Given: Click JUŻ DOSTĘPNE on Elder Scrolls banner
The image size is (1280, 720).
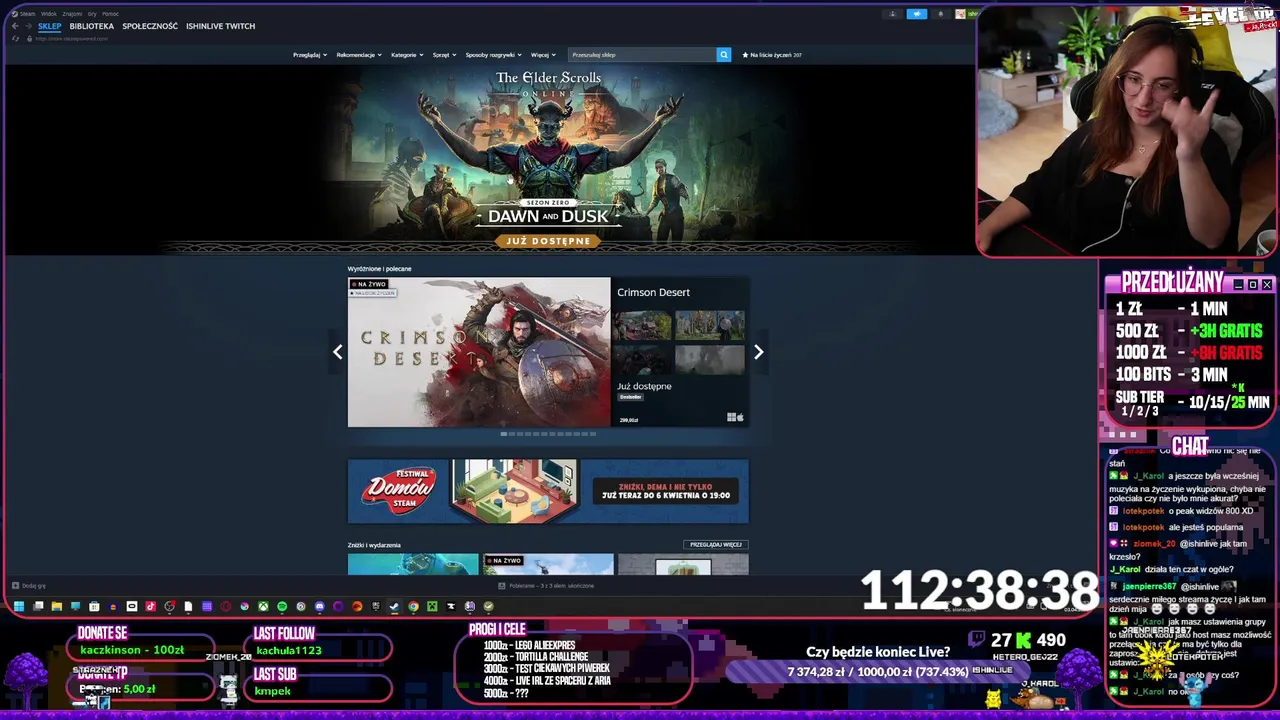Looking at the screenshot, I should point(548,241).
